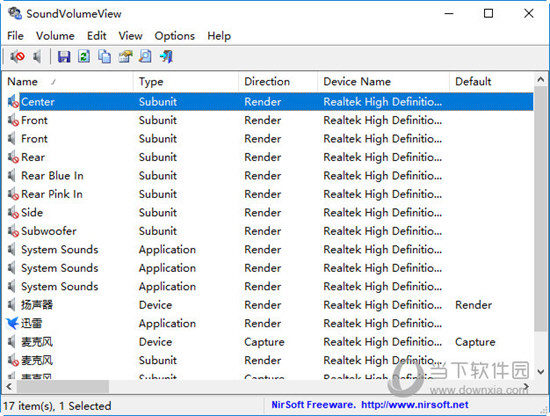Click the Exit door toolbar icon
This screenshot has width=550, height=416.
click(166, 56)
